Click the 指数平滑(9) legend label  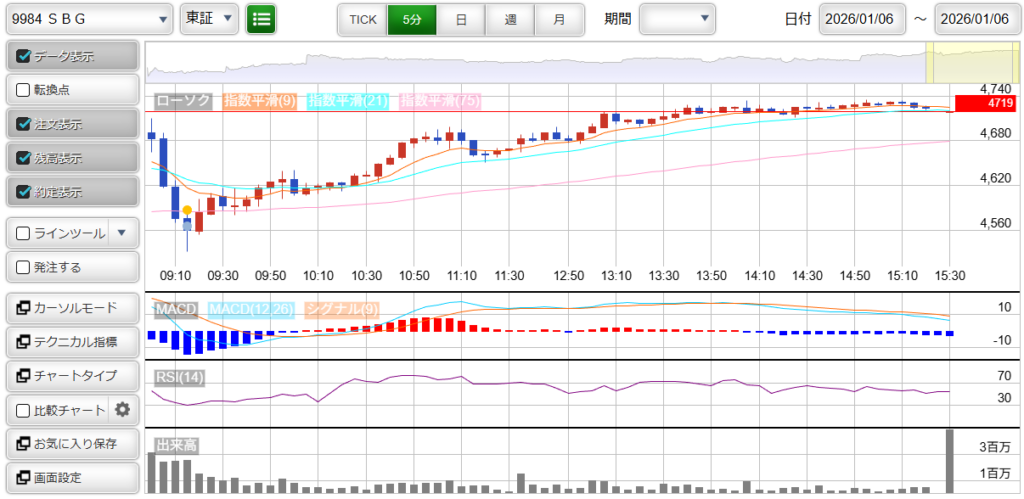(x=259, y=101)
